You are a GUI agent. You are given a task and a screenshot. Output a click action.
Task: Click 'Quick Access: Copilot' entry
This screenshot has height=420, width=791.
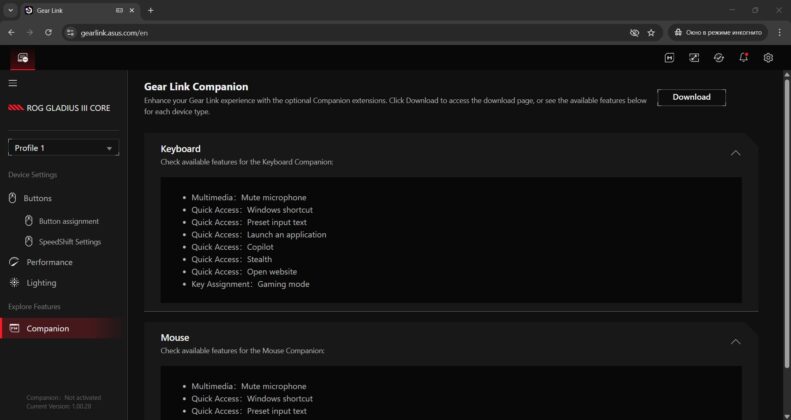click(232, 247)
